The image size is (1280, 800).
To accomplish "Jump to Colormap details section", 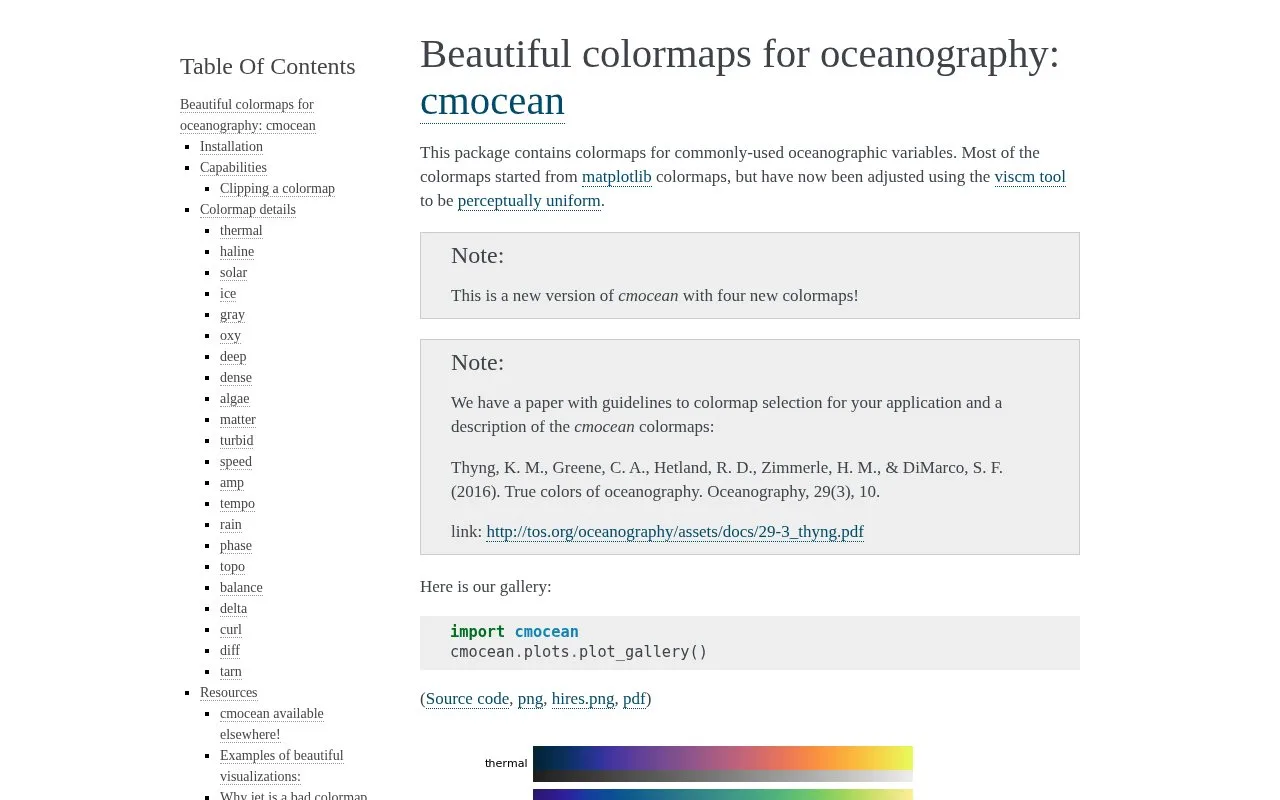I will 248,210.
